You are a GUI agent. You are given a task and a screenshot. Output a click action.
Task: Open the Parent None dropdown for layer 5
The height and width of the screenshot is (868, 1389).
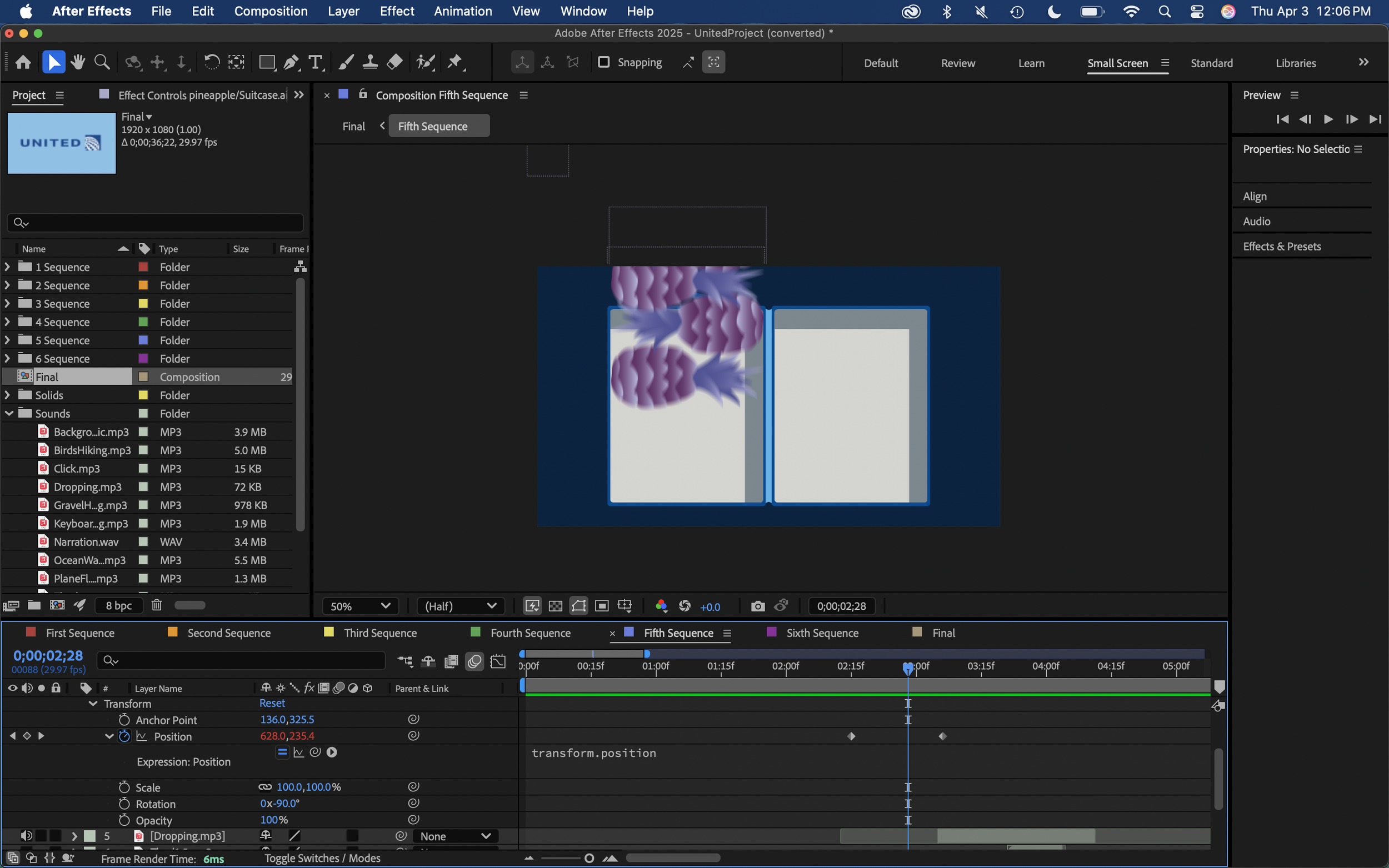[455, 836]
